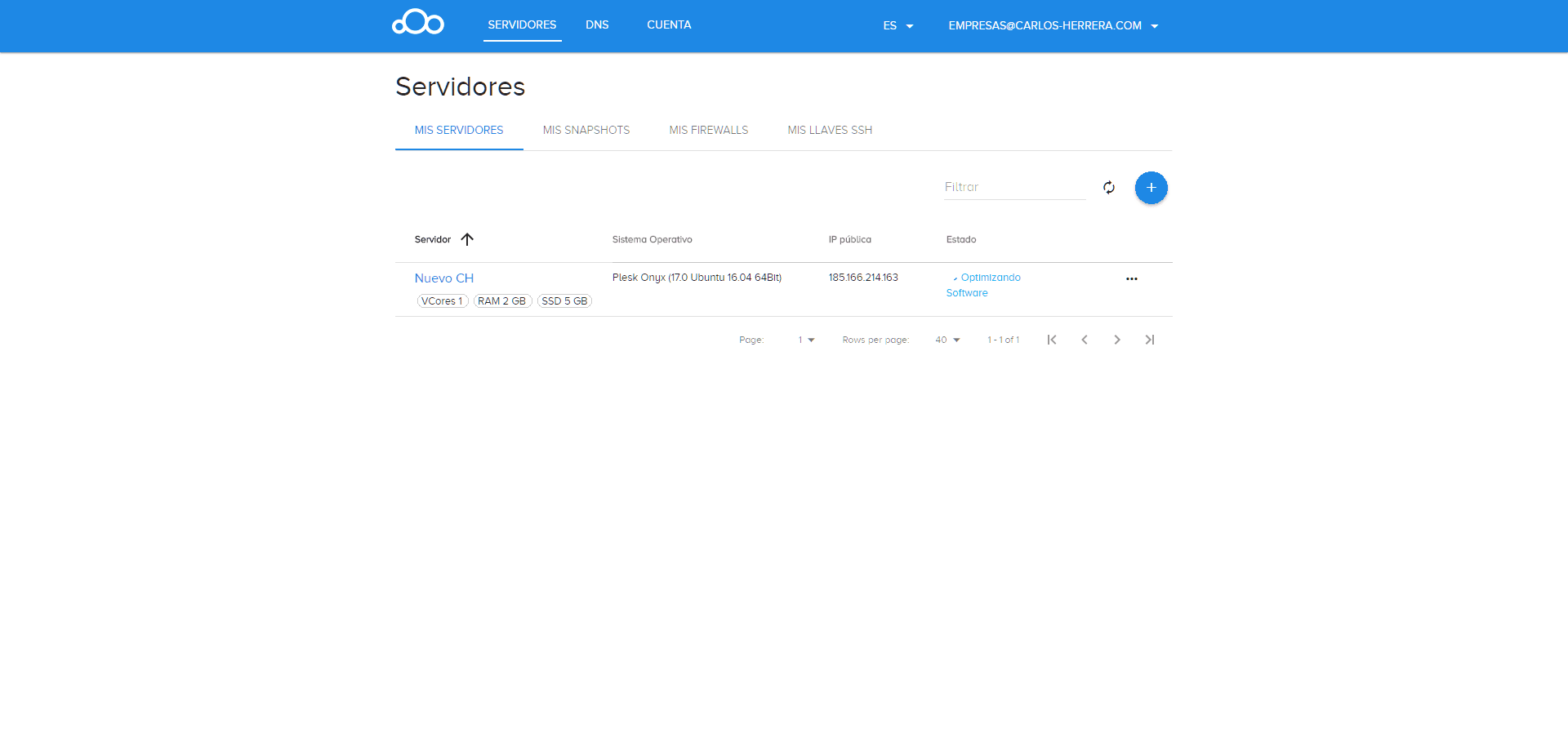
Task: Click the cloud logo in the header
Action: (418, 23)
